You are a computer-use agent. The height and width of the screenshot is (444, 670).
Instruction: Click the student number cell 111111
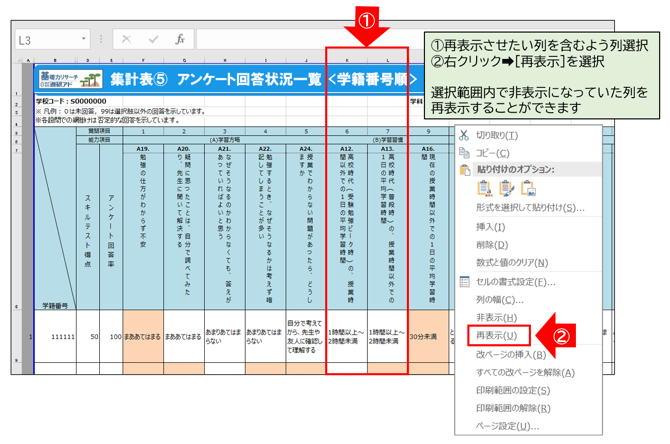[x=56, y=337]
